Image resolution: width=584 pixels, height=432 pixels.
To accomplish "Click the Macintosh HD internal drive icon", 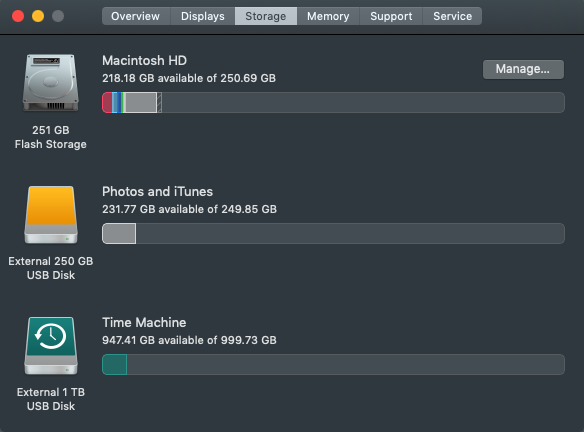I will (51, 83).
